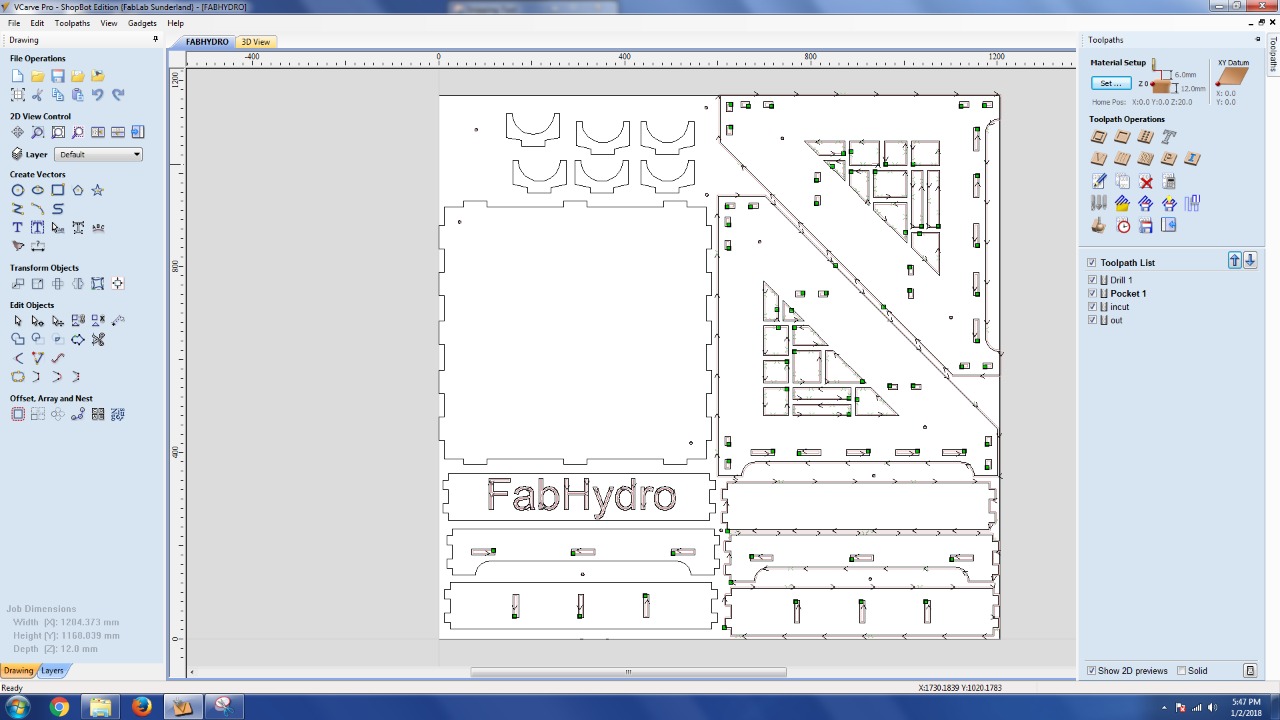Toggle visibility of Pocket 1 toolpath
Image resolution: width=1280 pixels, height=720 pixels.
coord(1092,293)
